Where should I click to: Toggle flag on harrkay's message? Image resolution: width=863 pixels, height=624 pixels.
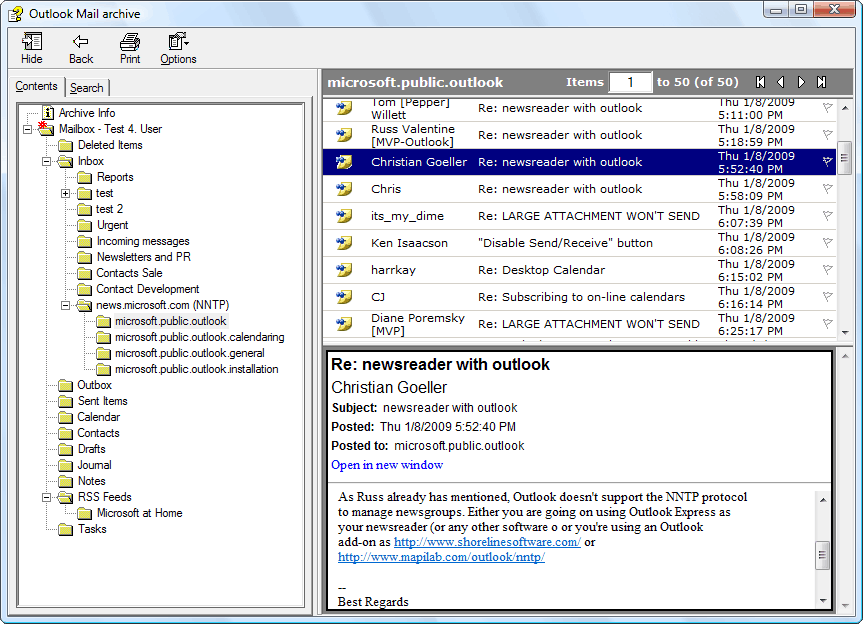[x=827, y=269]
